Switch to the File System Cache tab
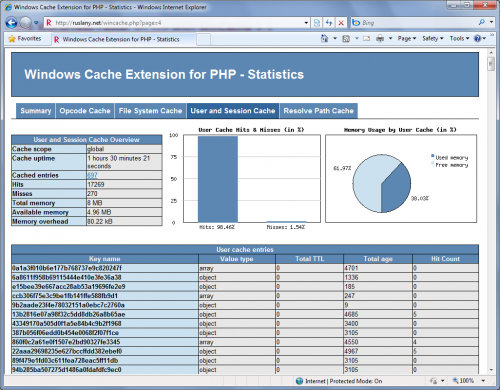Viewport: 500px width, 390px height. click(x=150, y=111)
